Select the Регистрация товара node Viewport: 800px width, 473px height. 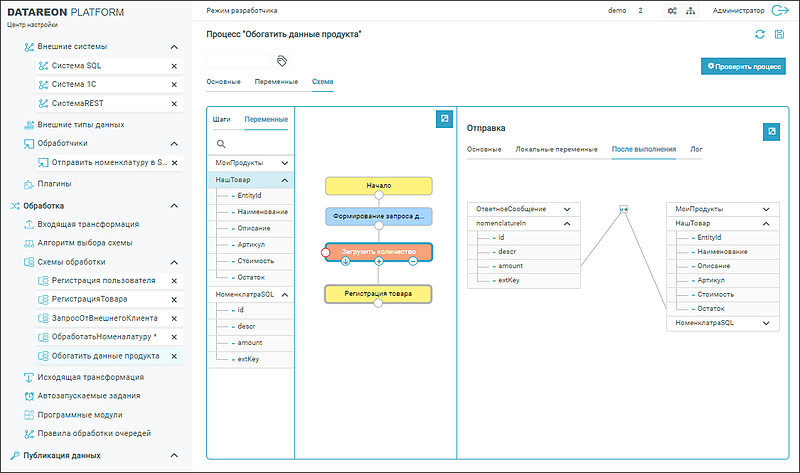379,294
